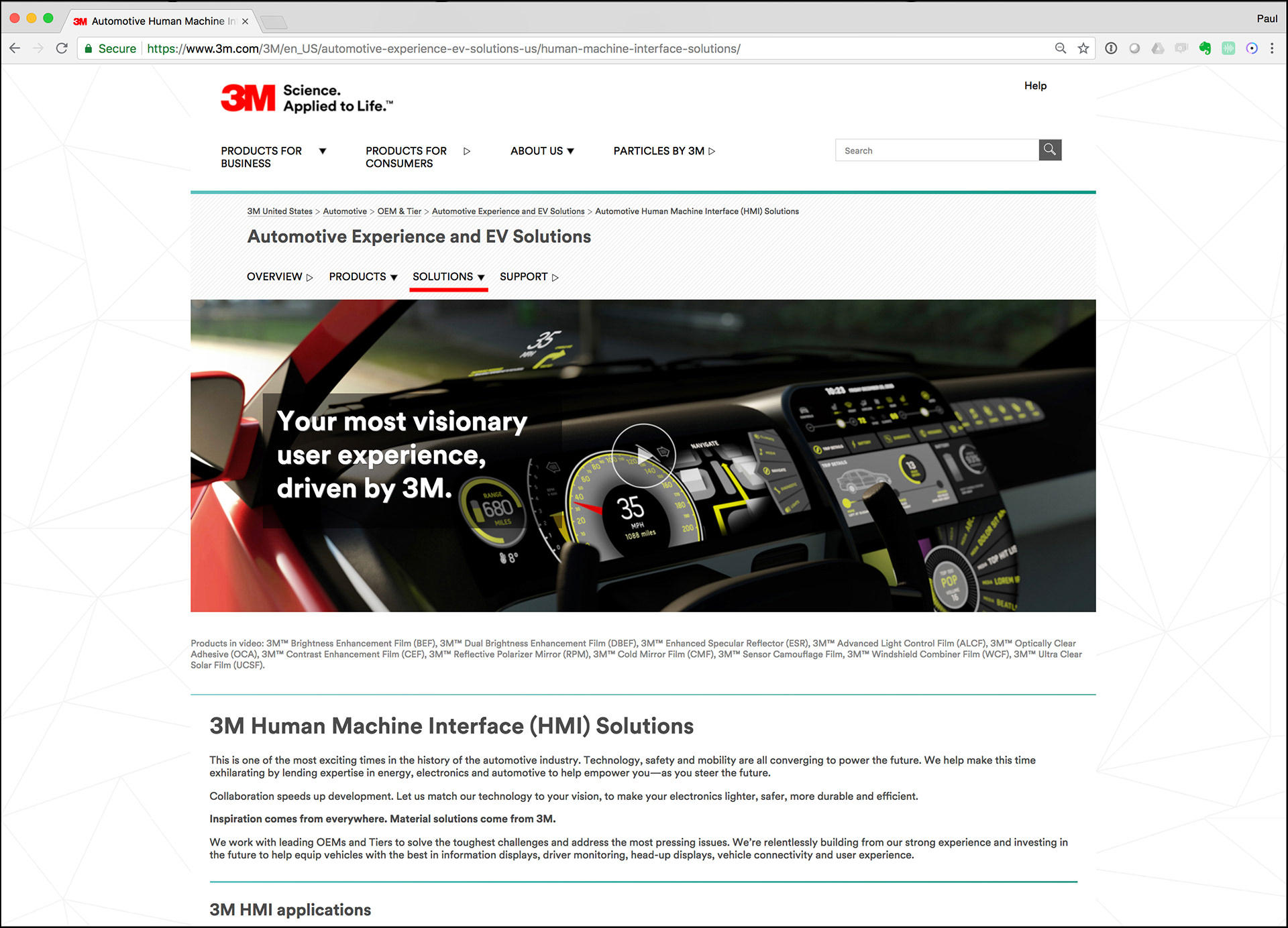The image size is (1288, 928).
Task: Click the grey circle extension icon
Action: pyautogui.click(x=1134, y=48)
